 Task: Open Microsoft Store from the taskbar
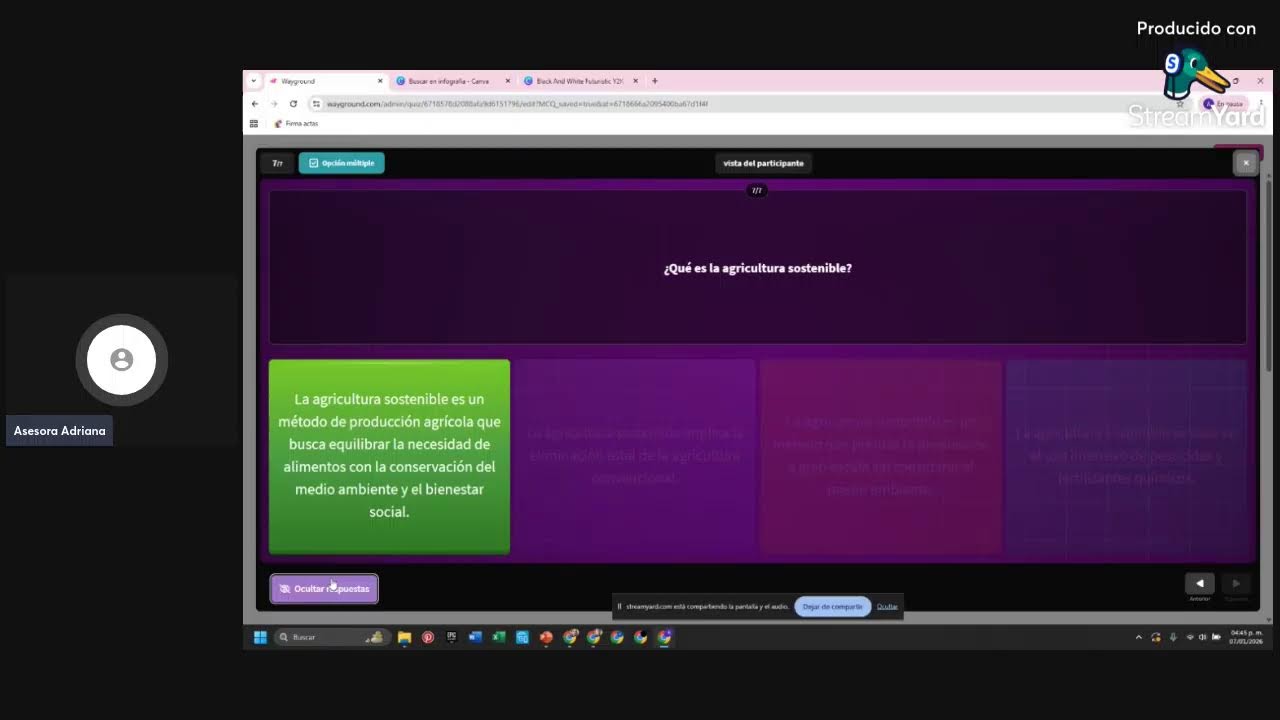click(522, 637)
